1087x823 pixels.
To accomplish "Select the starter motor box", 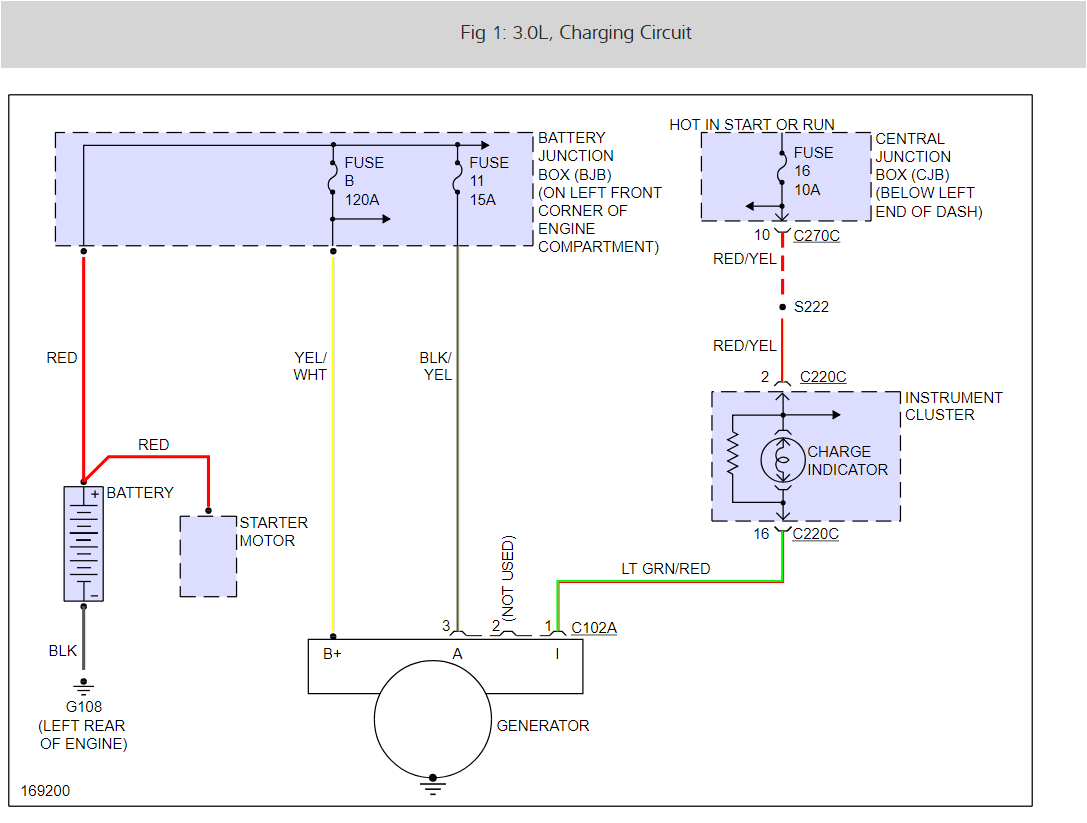I will click(208, 556).
